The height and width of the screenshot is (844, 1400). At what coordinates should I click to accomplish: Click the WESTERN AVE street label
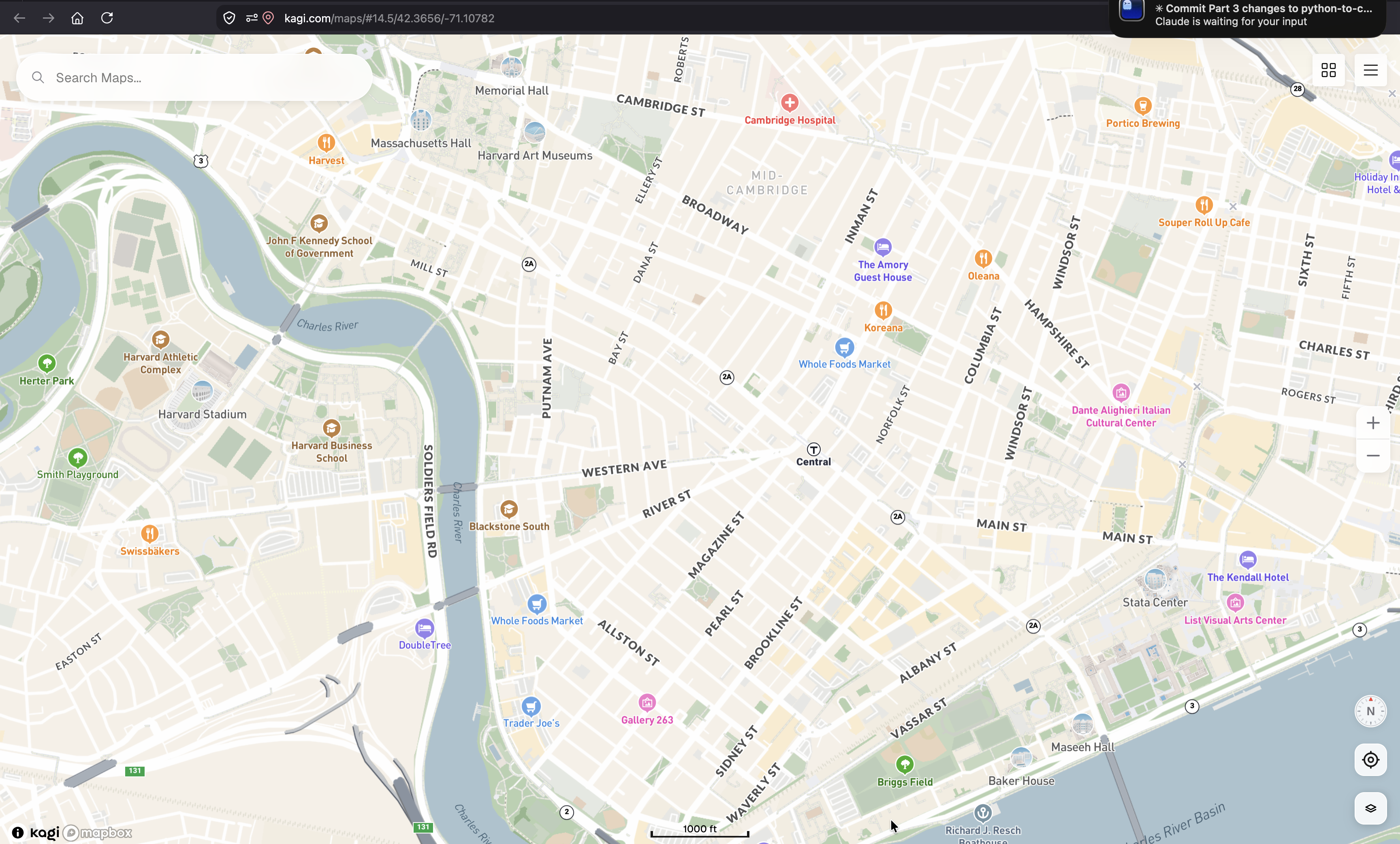coord(624,469)
